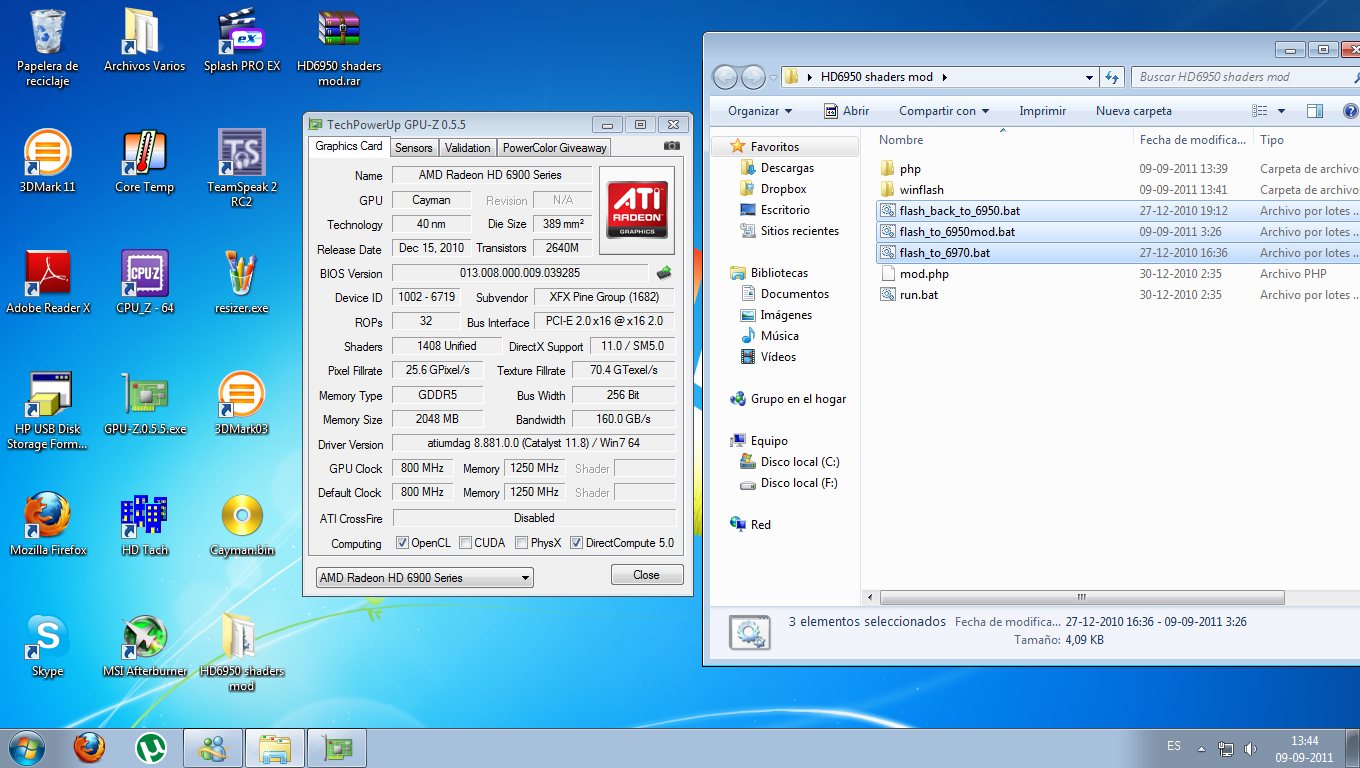Launch Splash PRO EX from desktop
Image resolution: width=1360 pixels, height=768 pixels.
tap(241, 40)
